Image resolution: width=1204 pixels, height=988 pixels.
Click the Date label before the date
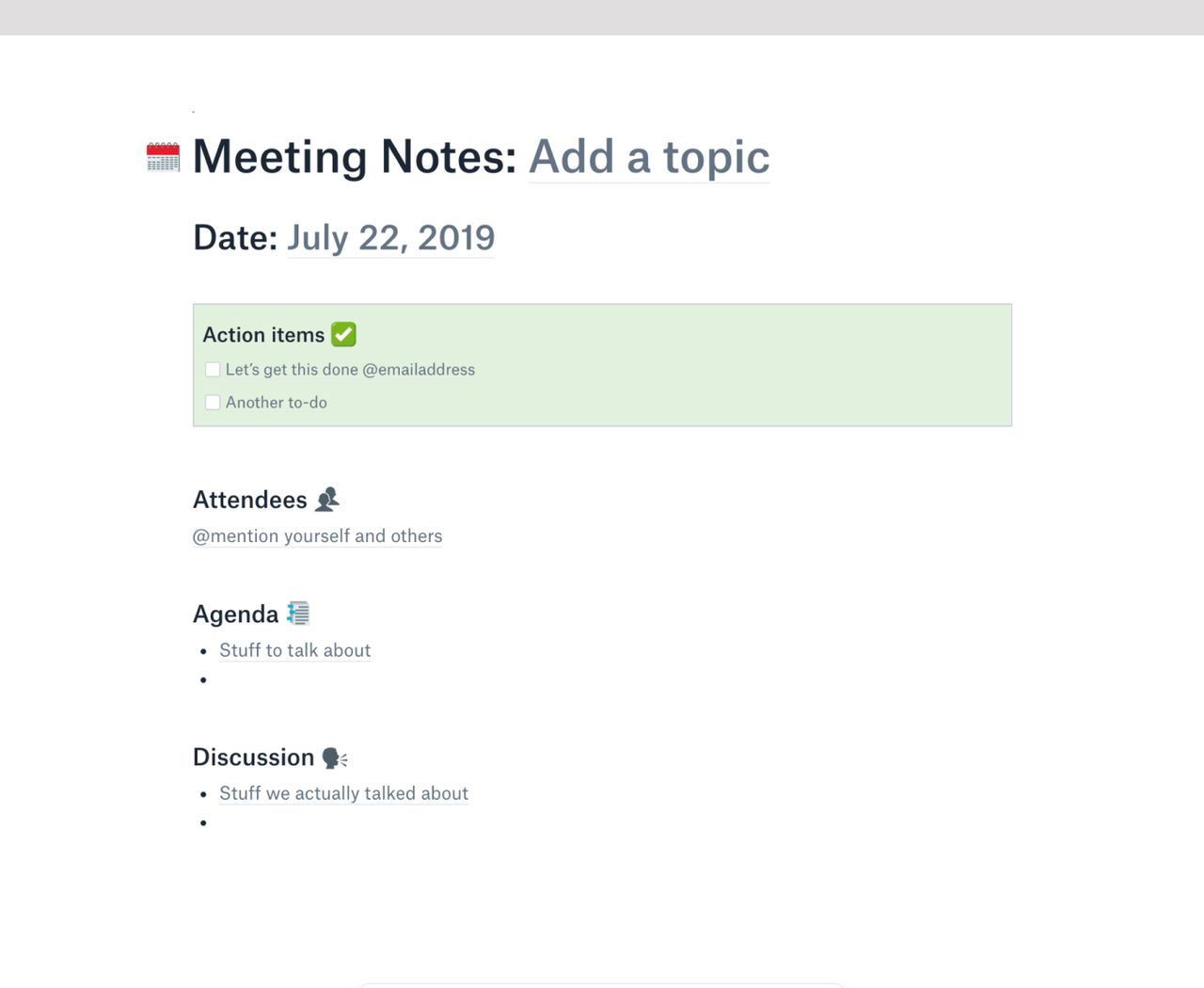coord(233,237)
